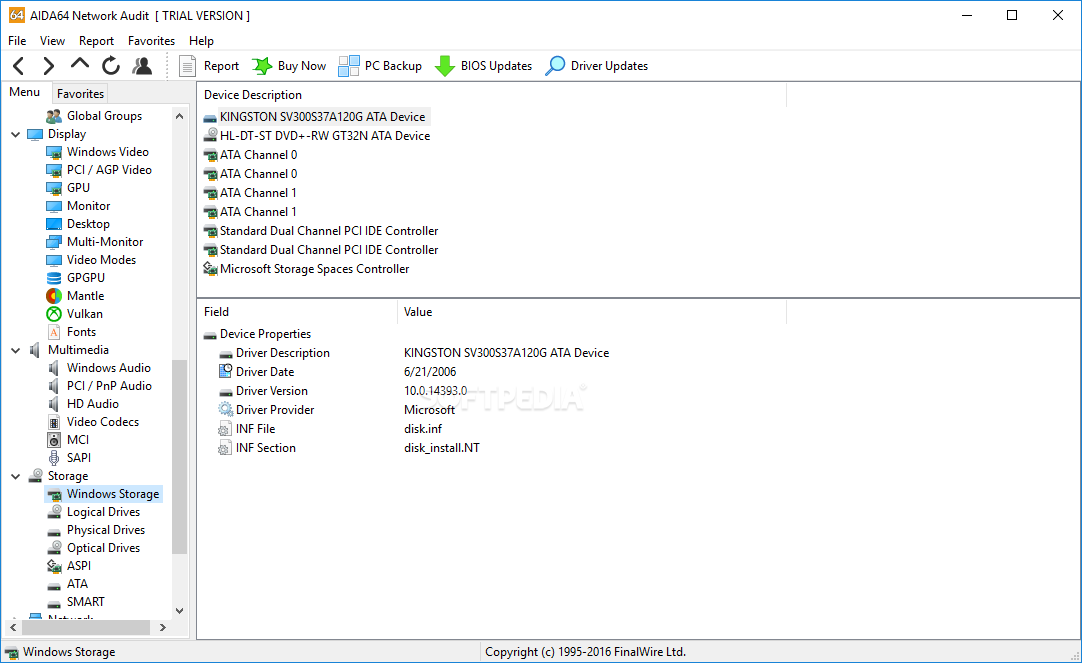Open the Favorites menu in the menu bar
Viewport: 1082px width, 663px height.
pyautogui.click(x=151, y=41)
